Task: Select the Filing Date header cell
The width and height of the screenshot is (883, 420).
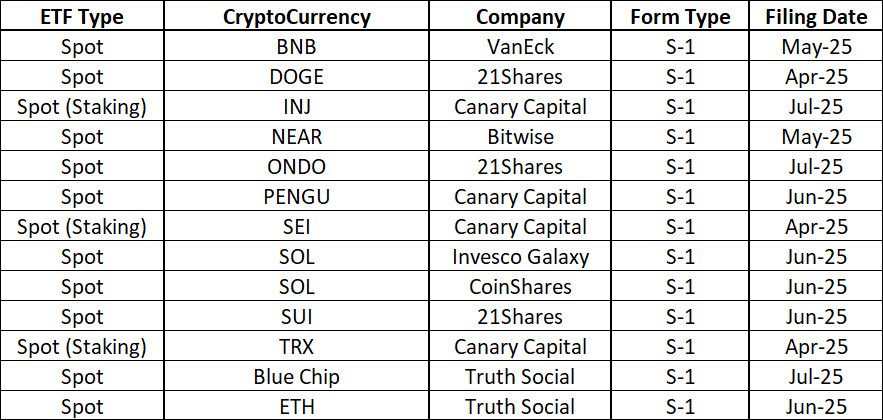Action: tap(816, 16)
